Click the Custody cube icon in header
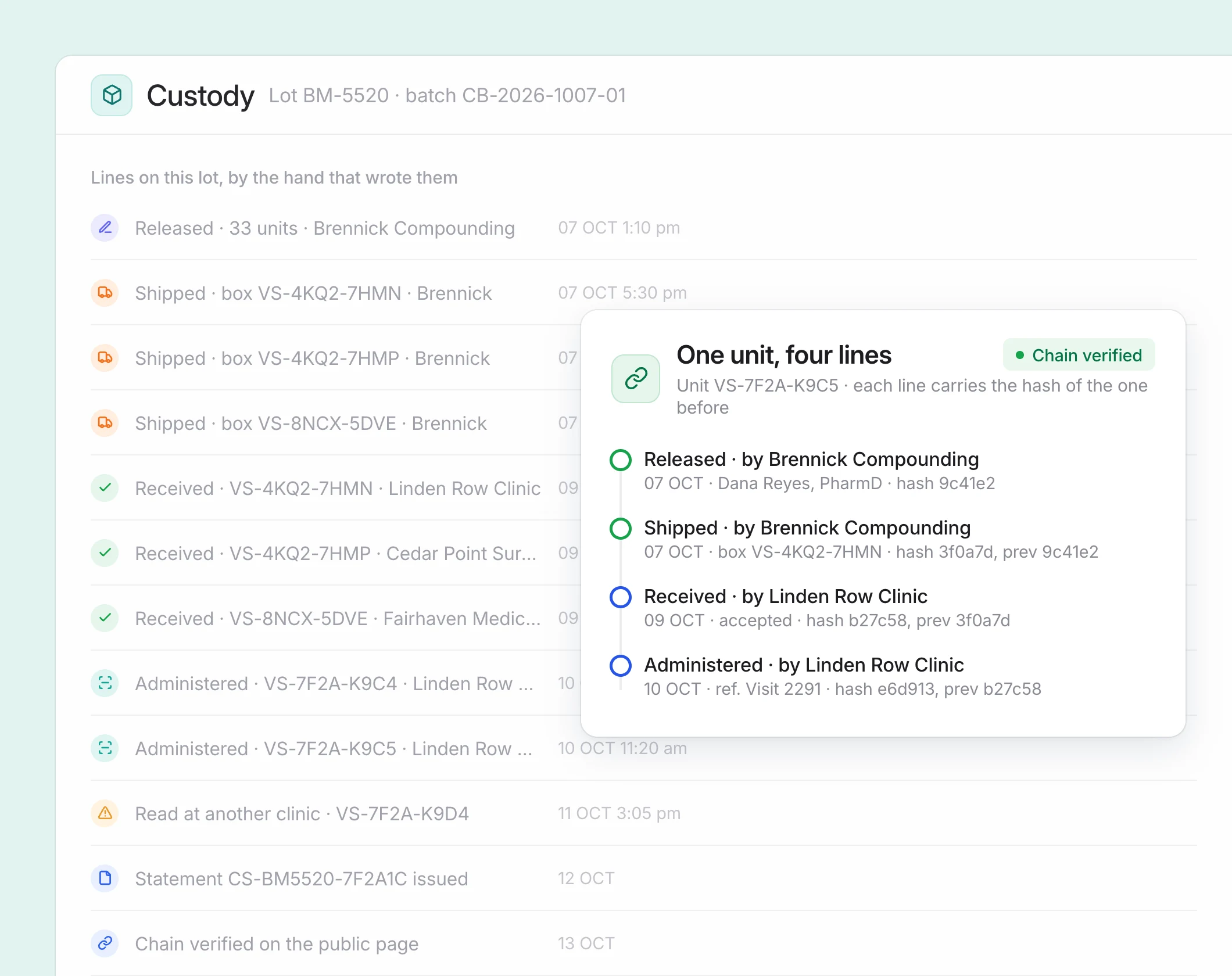 coord(112,95)
